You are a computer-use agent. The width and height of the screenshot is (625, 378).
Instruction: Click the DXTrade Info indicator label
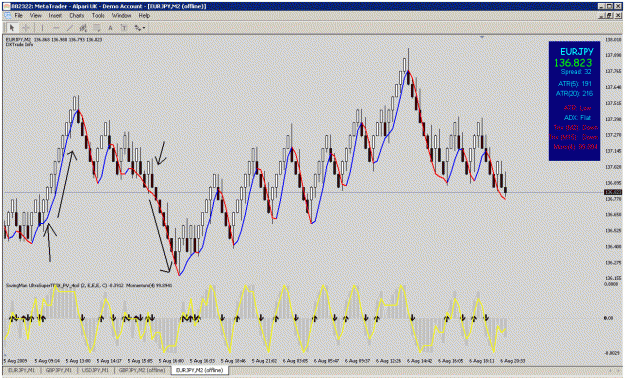(x=19, y=45)
